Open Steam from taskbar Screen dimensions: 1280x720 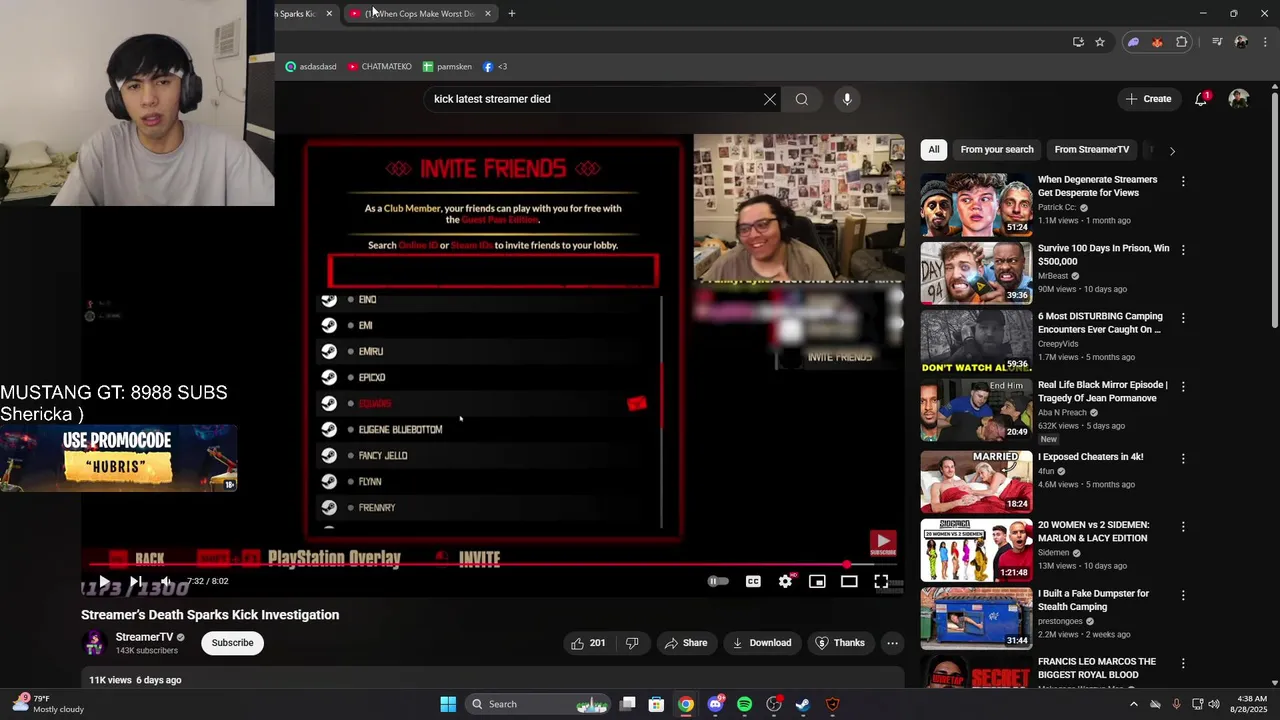pyautogui.click(x=803, y=704)
